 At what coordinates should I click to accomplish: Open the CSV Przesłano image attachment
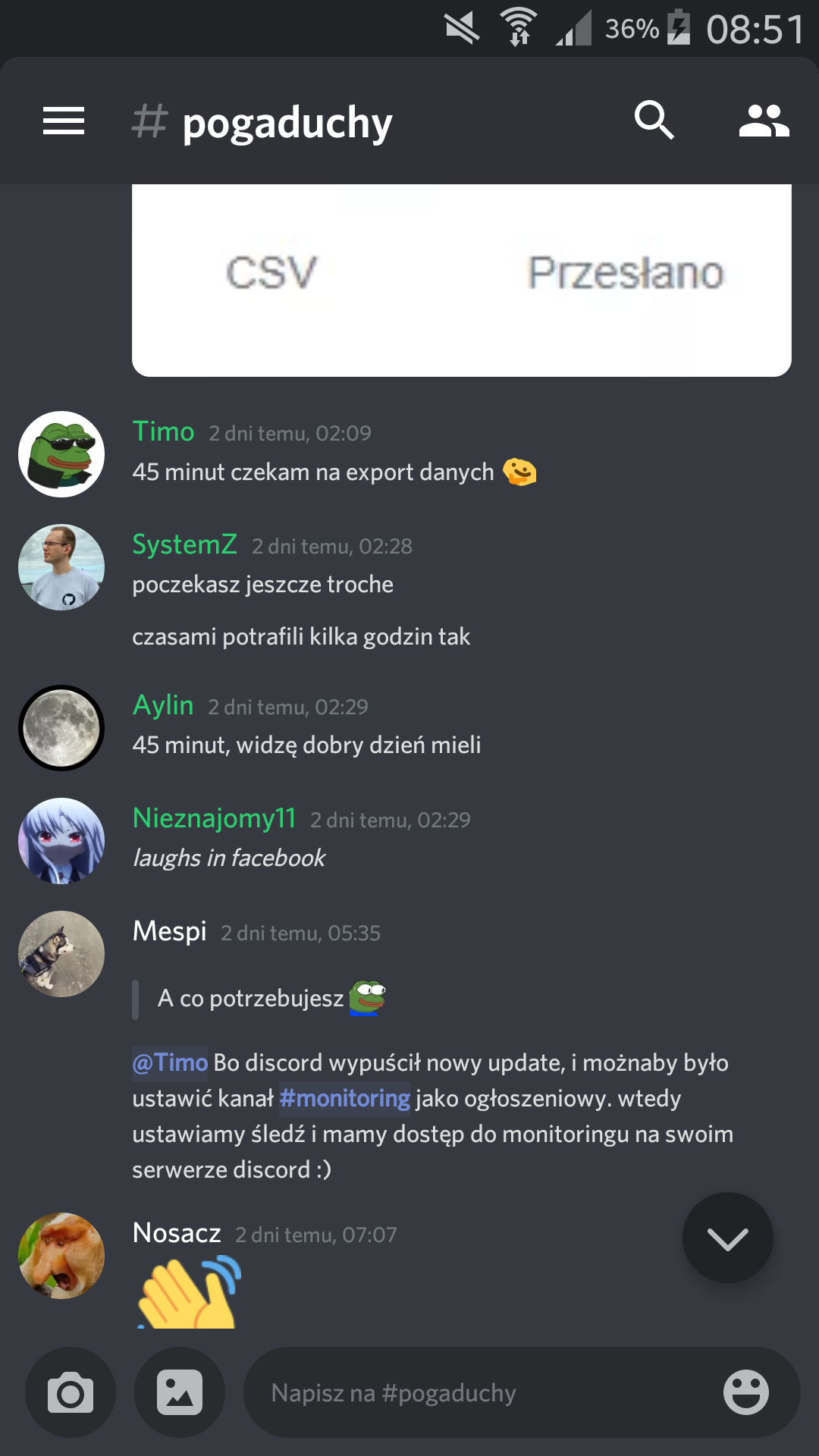[x=462, y=280]
